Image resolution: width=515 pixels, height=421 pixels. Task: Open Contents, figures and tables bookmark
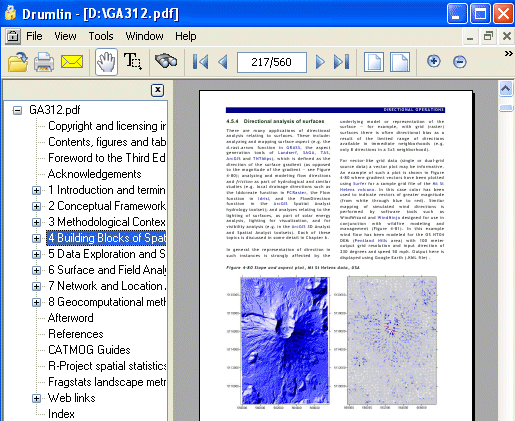click(x=107, y=142)
